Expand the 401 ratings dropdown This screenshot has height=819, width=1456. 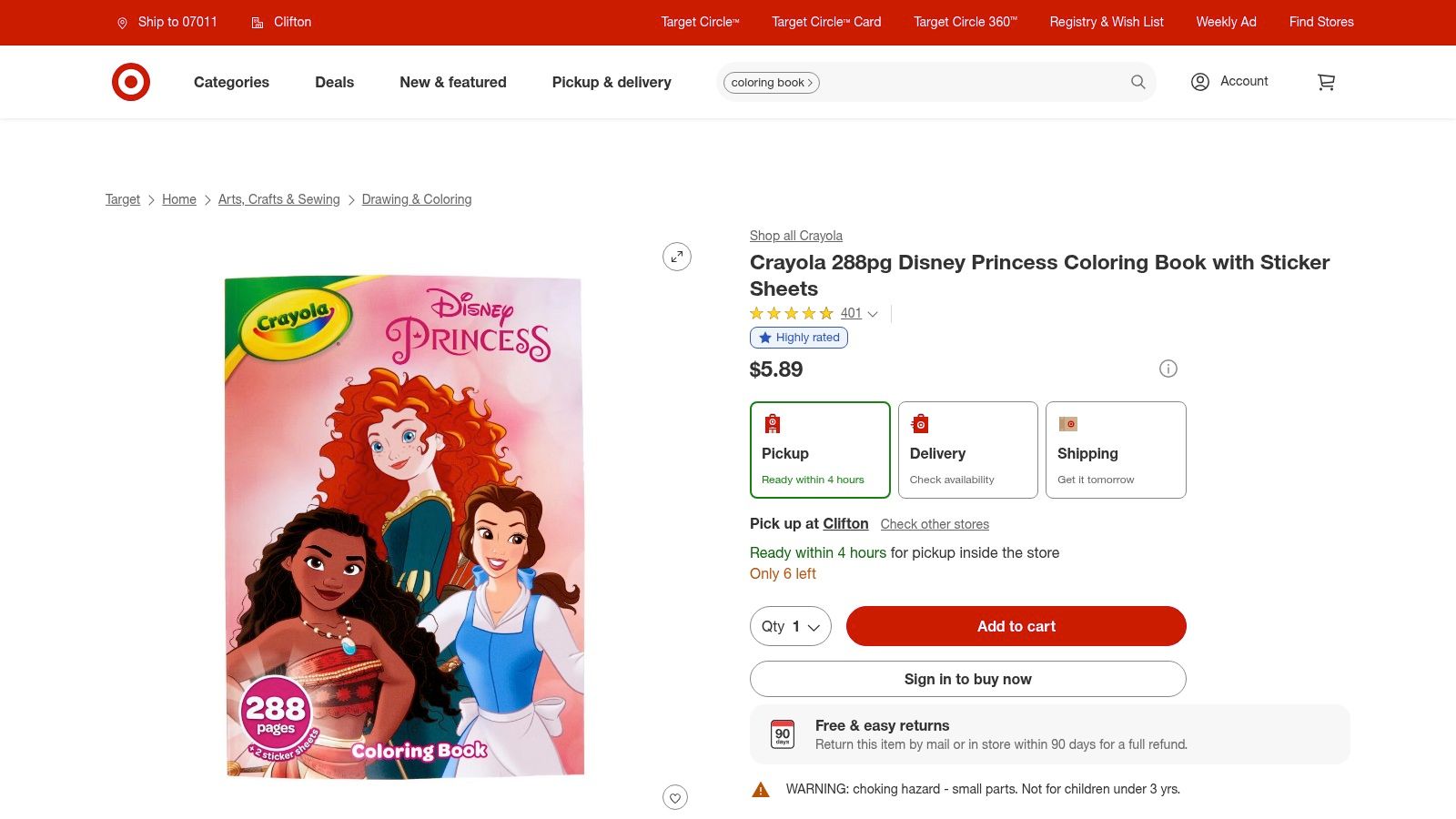857,313
